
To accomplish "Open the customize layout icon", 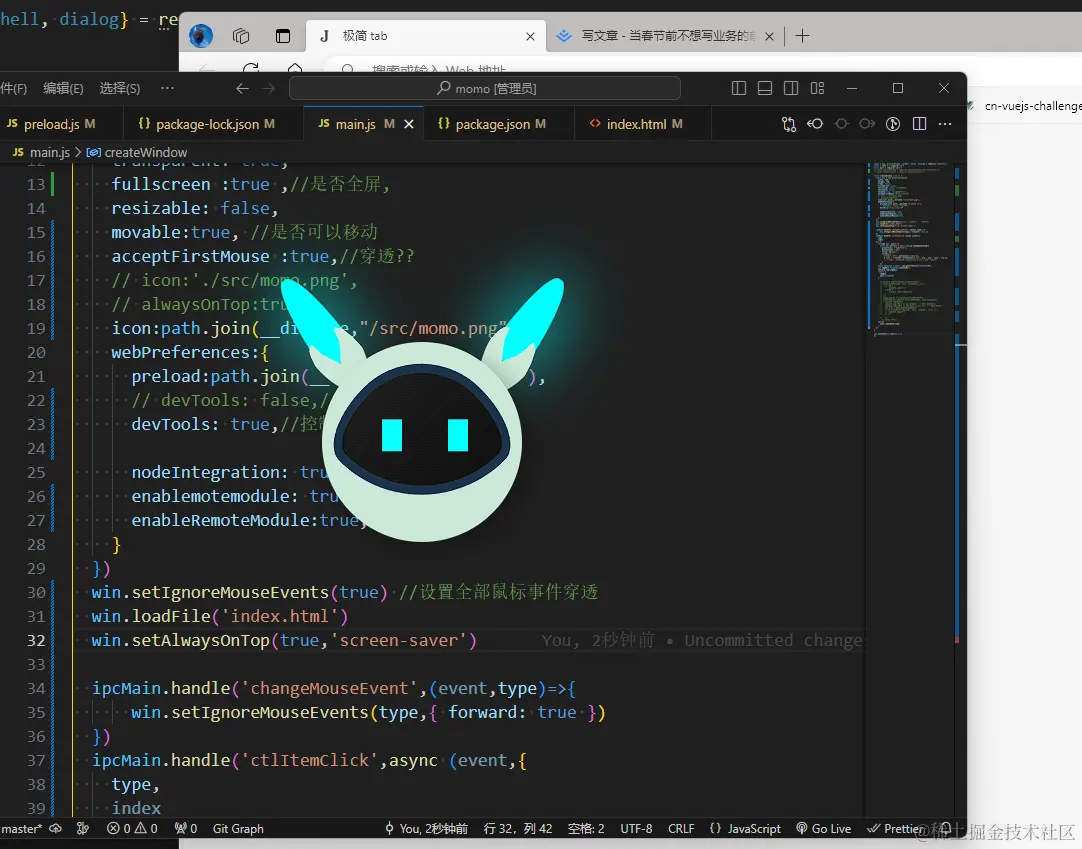I will pyautogui.click(x=817, y=88).
